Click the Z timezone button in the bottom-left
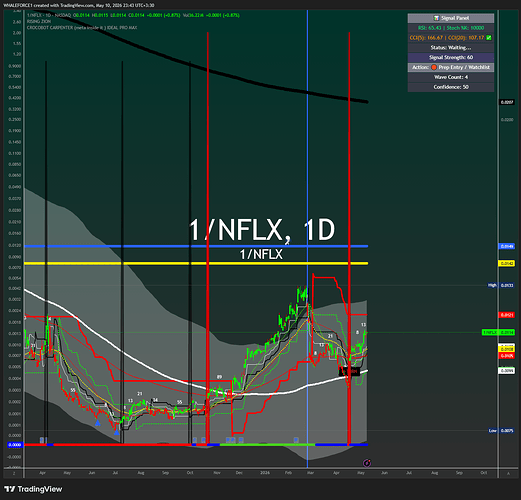 point(14,473)
